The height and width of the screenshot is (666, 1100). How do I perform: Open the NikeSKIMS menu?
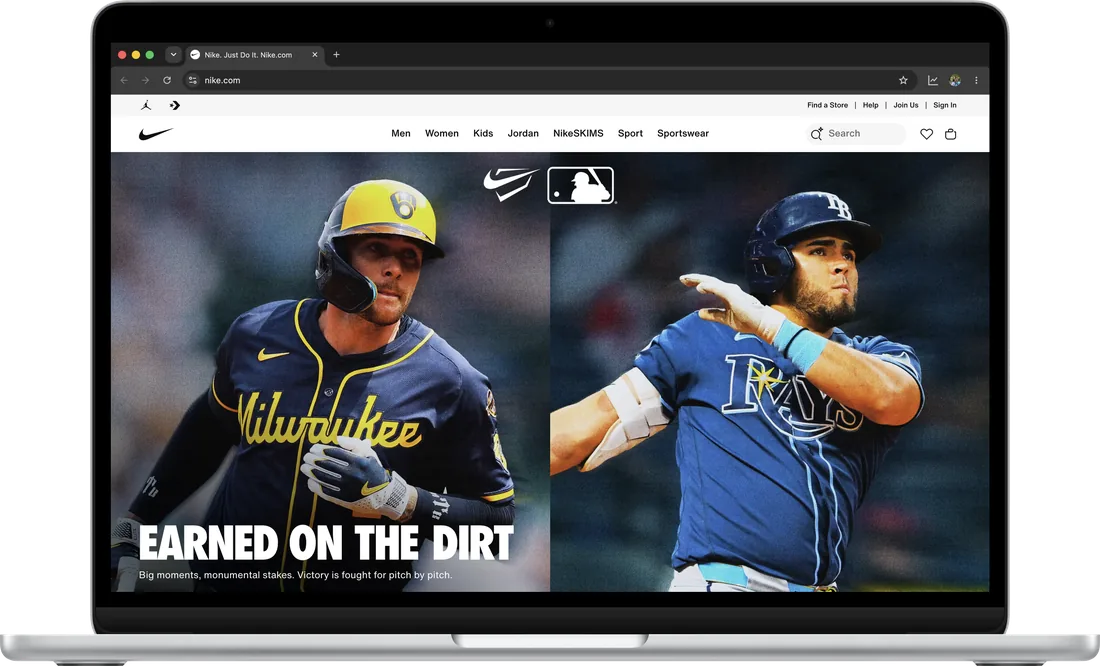click(578, 133)
